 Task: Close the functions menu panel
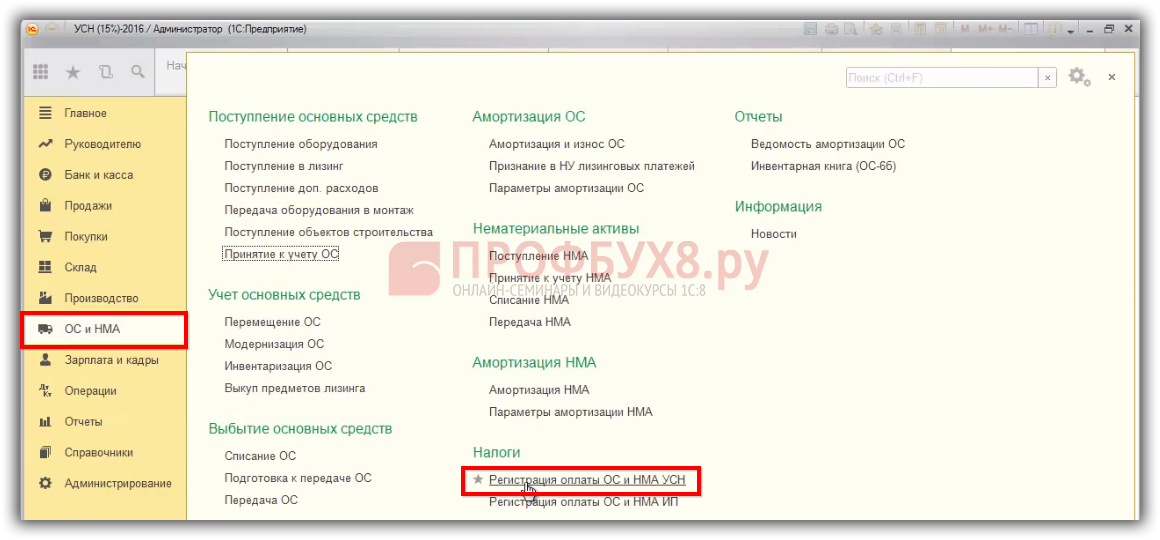coord(1112,77)
